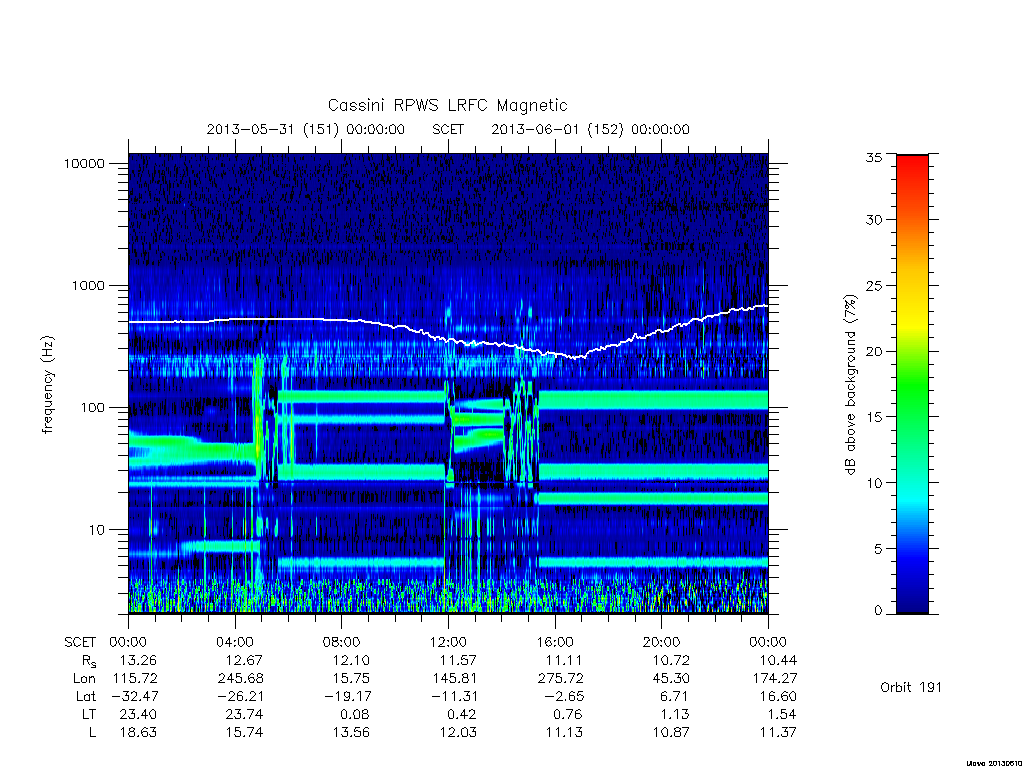Click the 0 color bar tick label
This screenshot has height=768, width=1024.
[x=878, y=611]
